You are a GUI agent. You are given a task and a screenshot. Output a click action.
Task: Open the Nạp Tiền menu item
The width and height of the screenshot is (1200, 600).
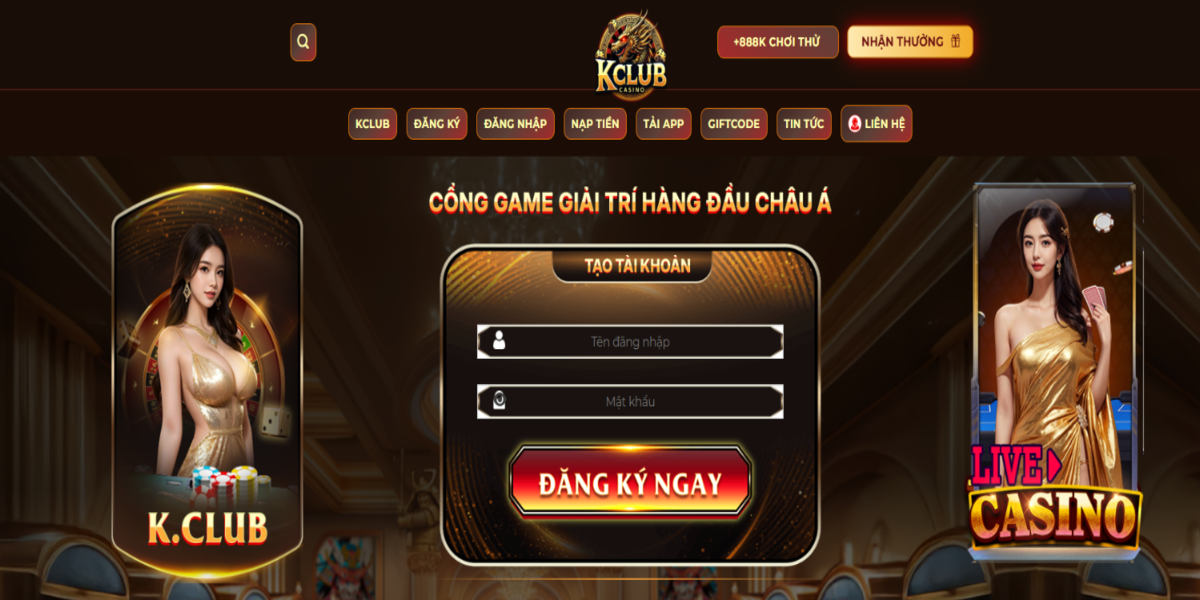(x=595, y=124)
